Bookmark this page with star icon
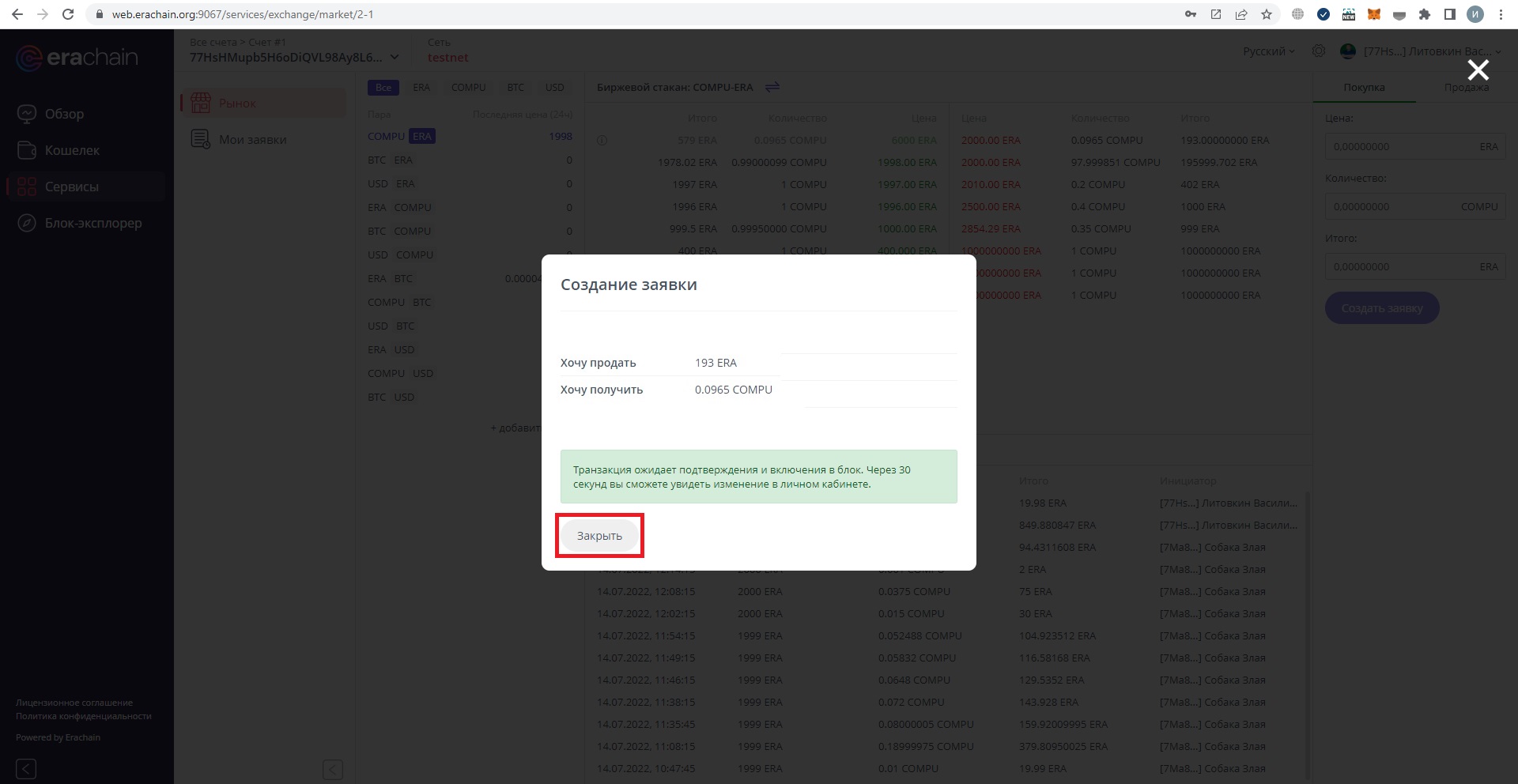This screenshot has width=1518, height=784. click(x=1267, y=14)
